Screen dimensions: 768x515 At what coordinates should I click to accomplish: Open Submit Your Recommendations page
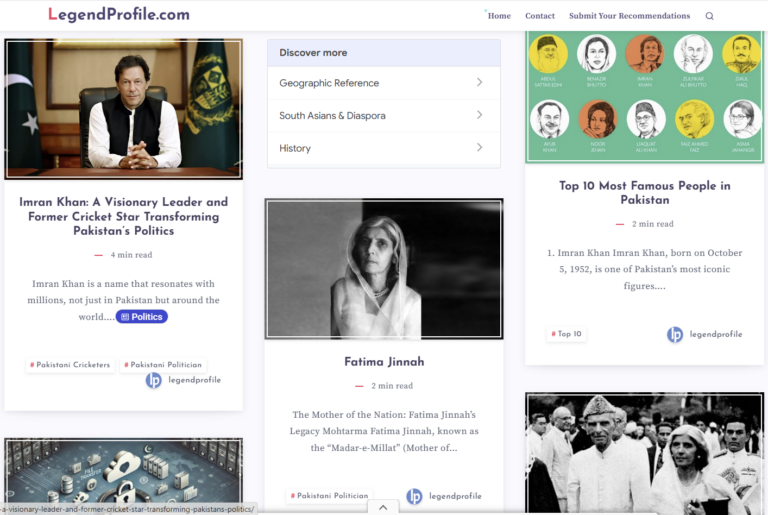629,16
